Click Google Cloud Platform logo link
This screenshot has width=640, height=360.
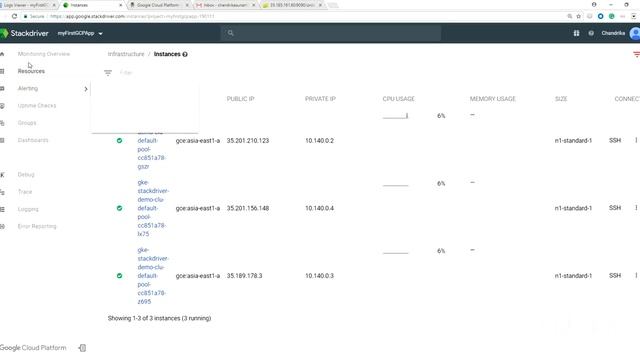click(x=33, y=348)
